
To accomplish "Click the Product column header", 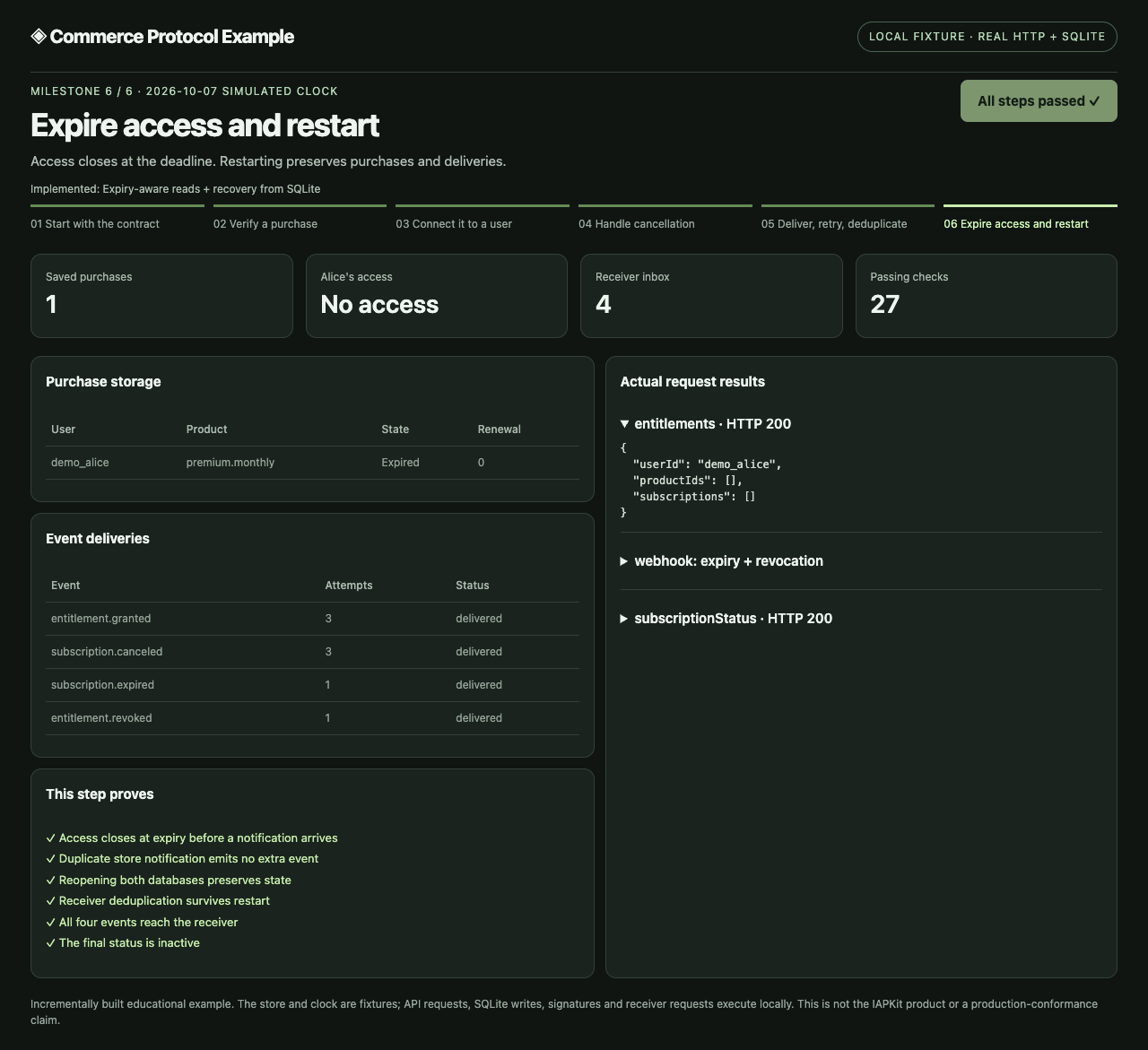I will click(x=207, y=429).
